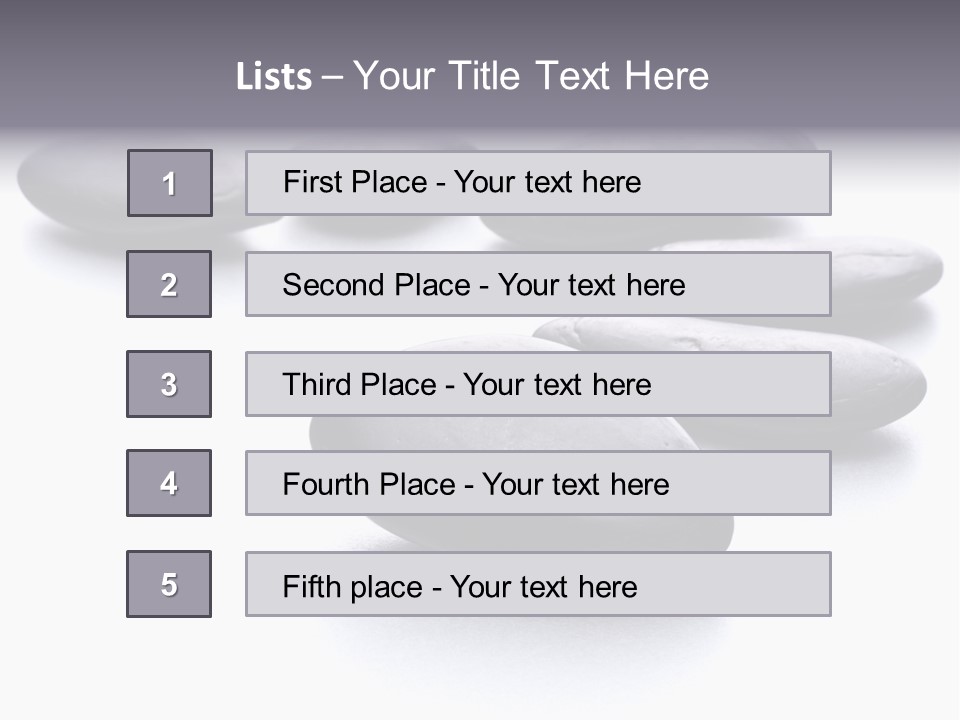Select the 'Your Title Text Here' title text
The width and height of the screenshot is (960, 720).
click(531, 76)
